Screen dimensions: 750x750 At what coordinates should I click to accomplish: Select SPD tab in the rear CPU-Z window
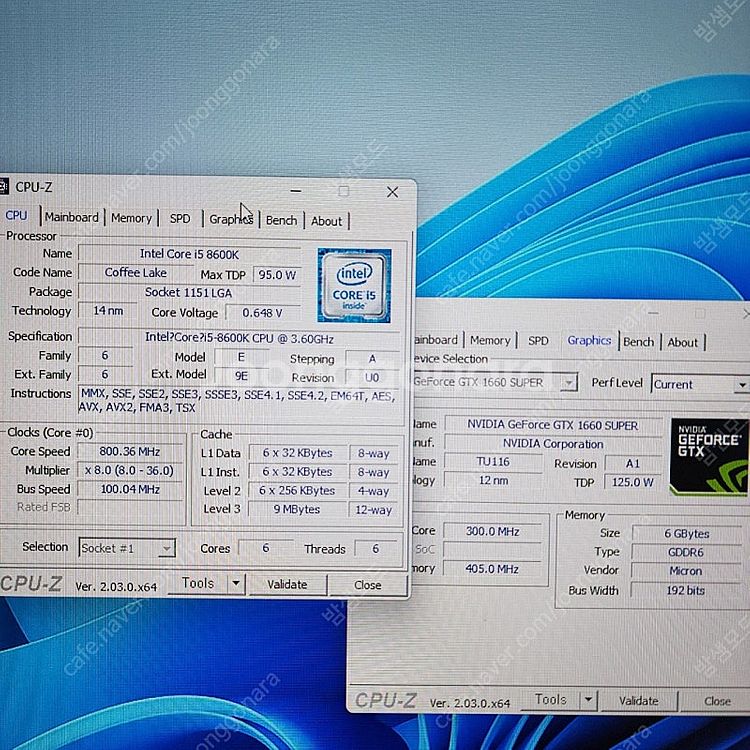(538, 341)
